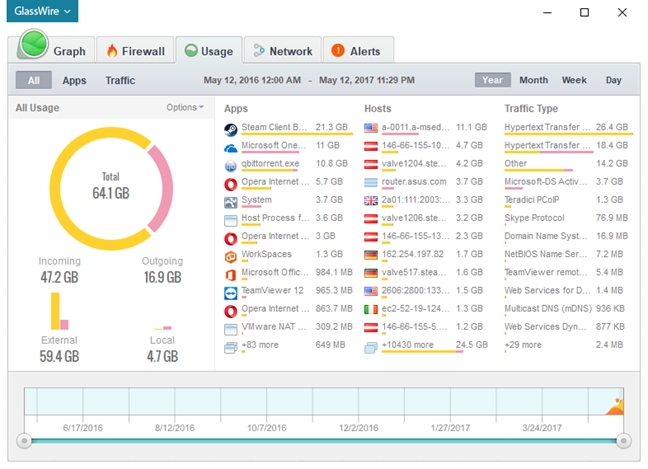Screen dimensions: 648x469
Task: Click the left timeline range handle
Action: (24, 441)
